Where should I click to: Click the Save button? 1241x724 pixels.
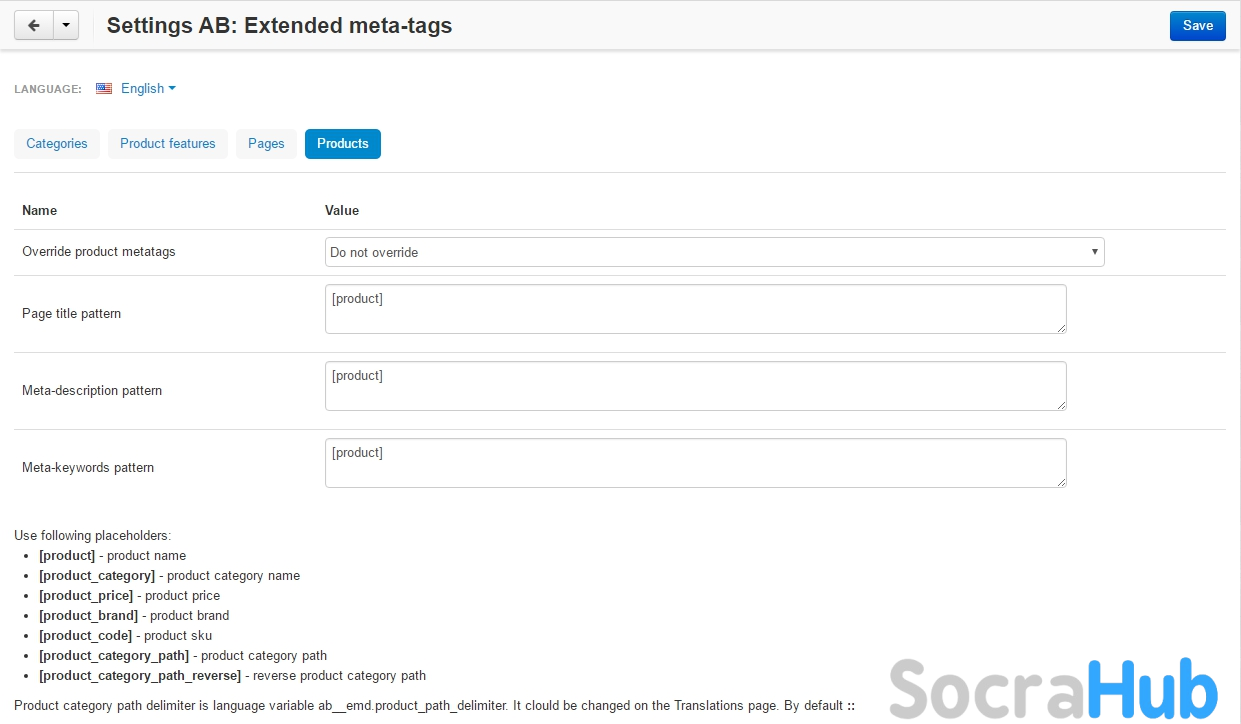click(1197, 26)
